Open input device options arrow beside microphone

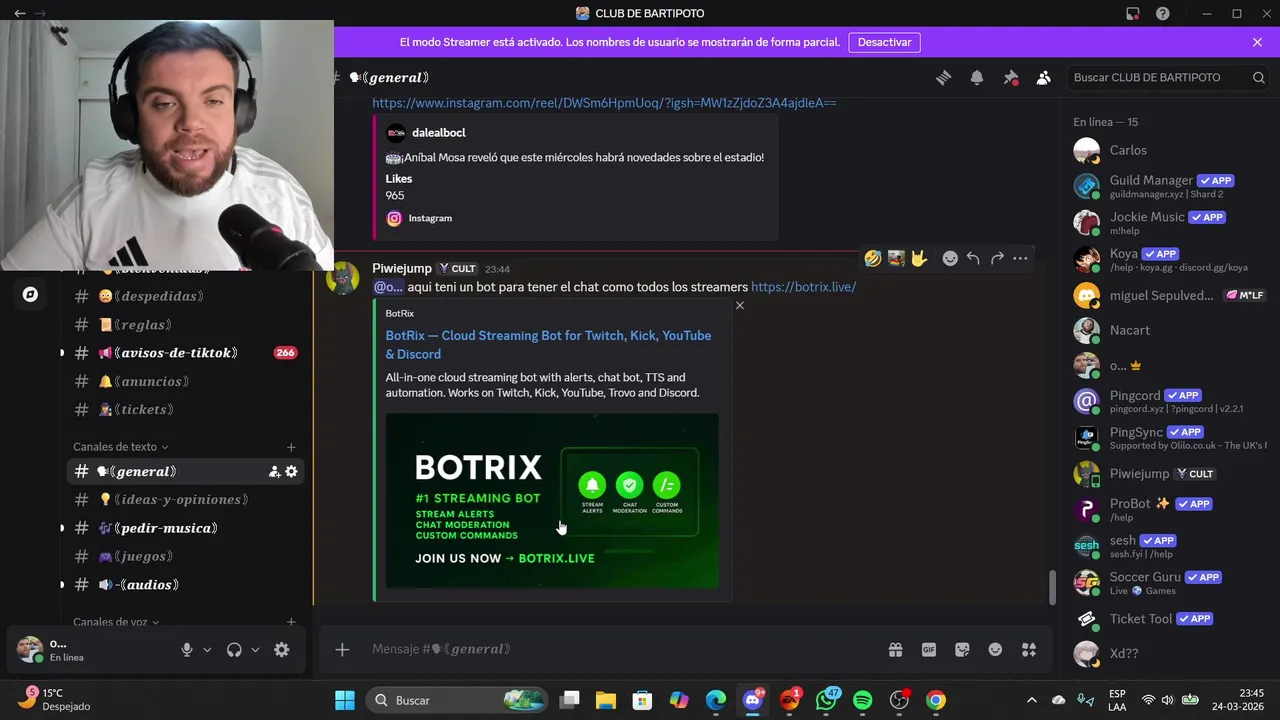point(207,650)
